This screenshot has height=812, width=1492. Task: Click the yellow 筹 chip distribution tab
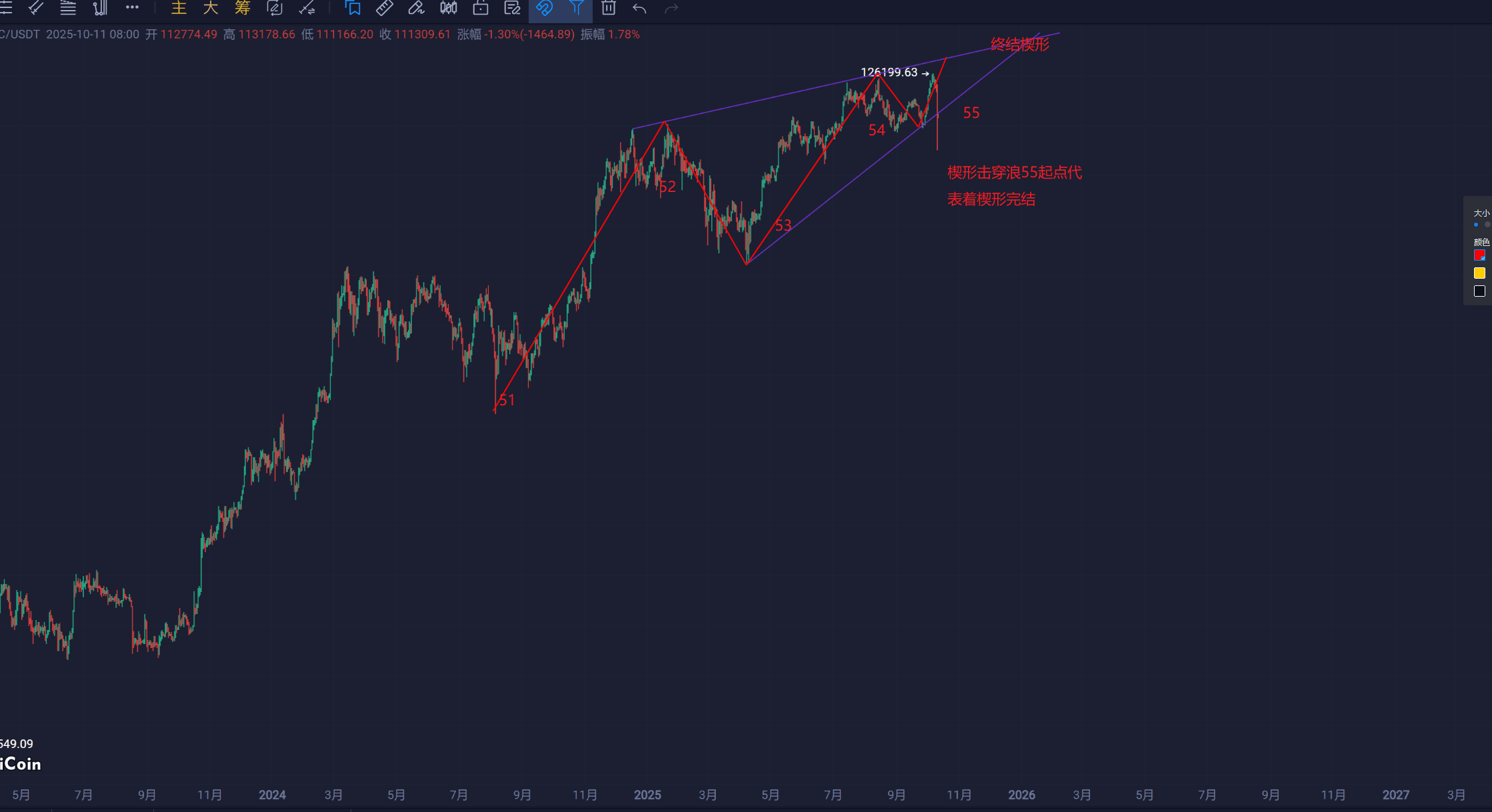tap(243, 8)
